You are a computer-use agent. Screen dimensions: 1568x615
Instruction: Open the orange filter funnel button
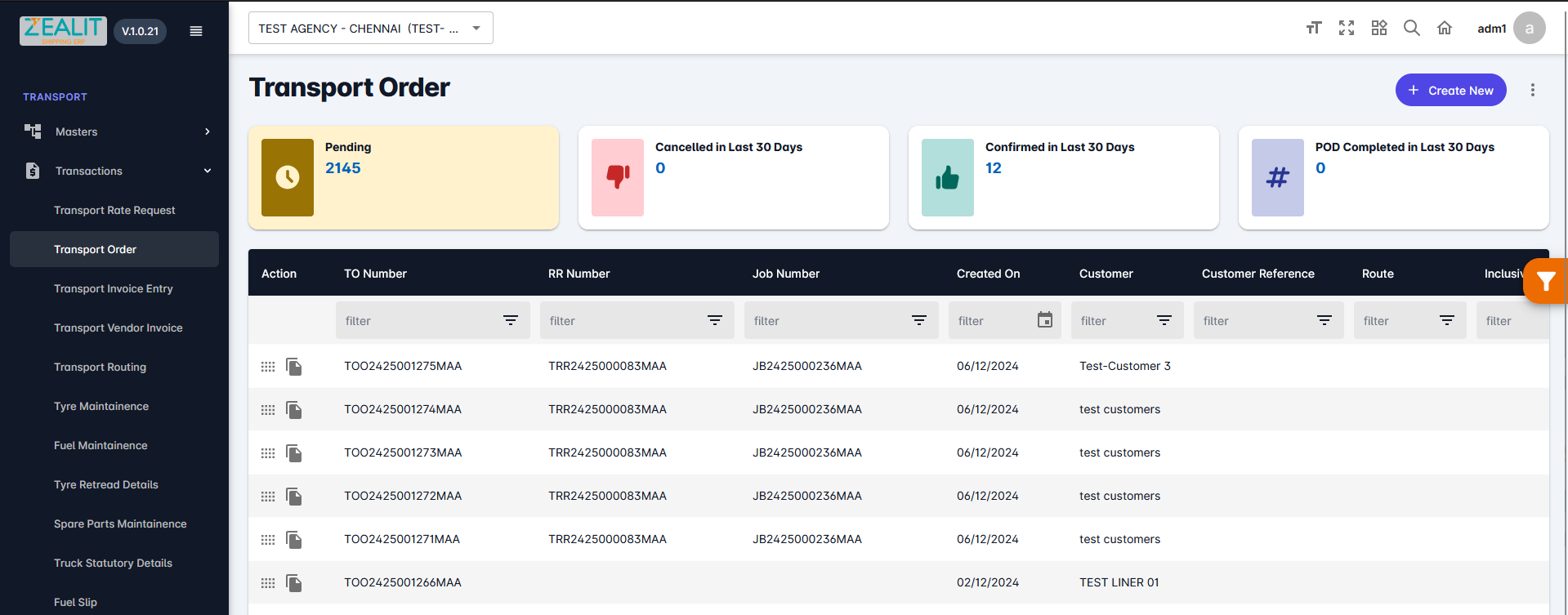(1545, 282)
